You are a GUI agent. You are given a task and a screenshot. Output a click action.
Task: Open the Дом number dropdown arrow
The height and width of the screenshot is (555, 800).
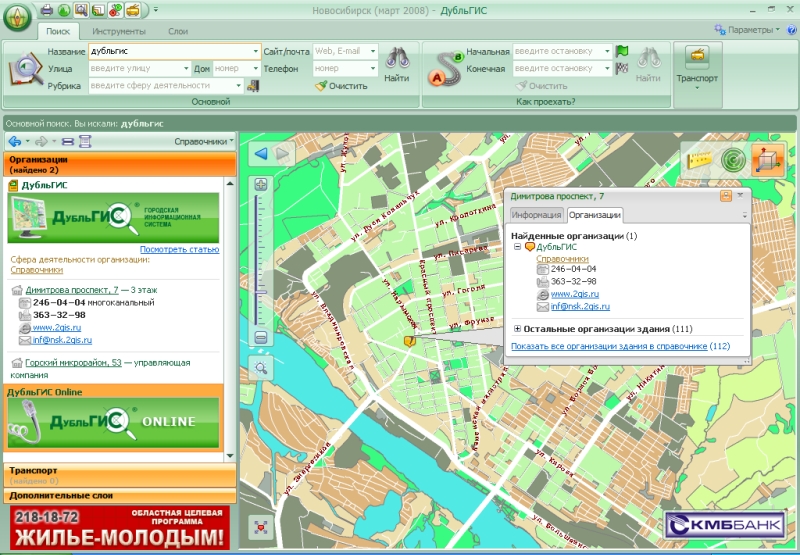click(255, 68)
